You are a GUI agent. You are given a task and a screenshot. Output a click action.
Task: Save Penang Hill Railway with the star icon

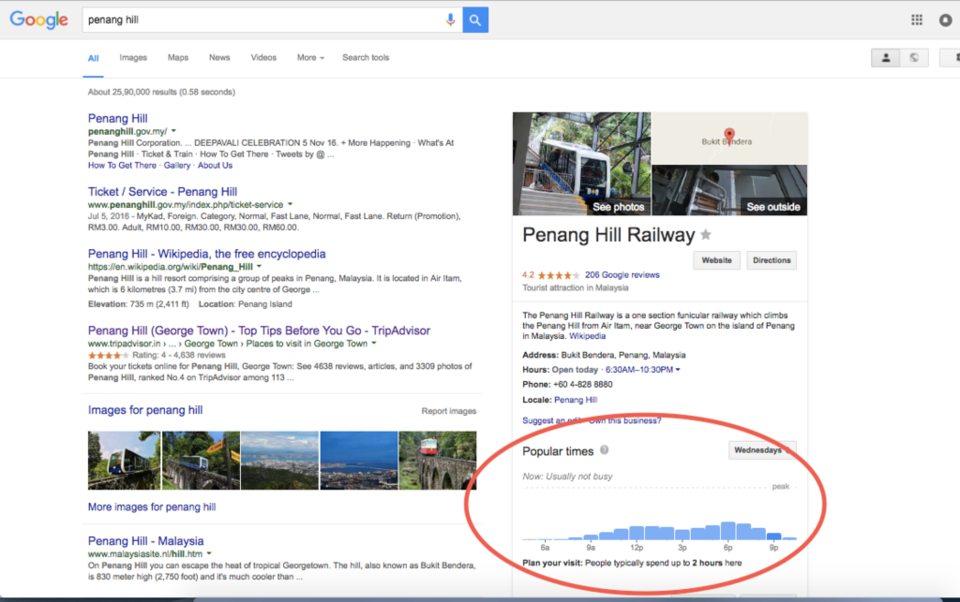click(x=706, y=235)
